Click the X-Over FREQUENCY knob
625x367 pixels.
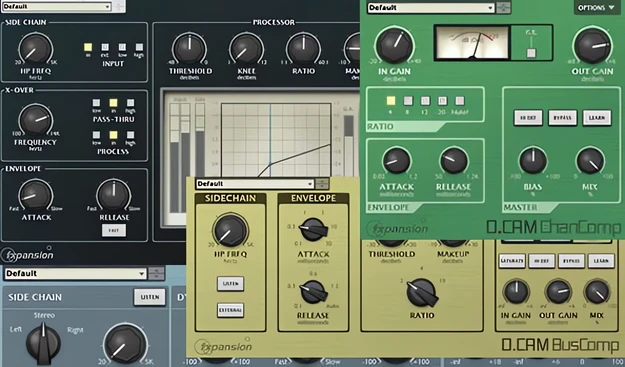click(x=35, y=120)
